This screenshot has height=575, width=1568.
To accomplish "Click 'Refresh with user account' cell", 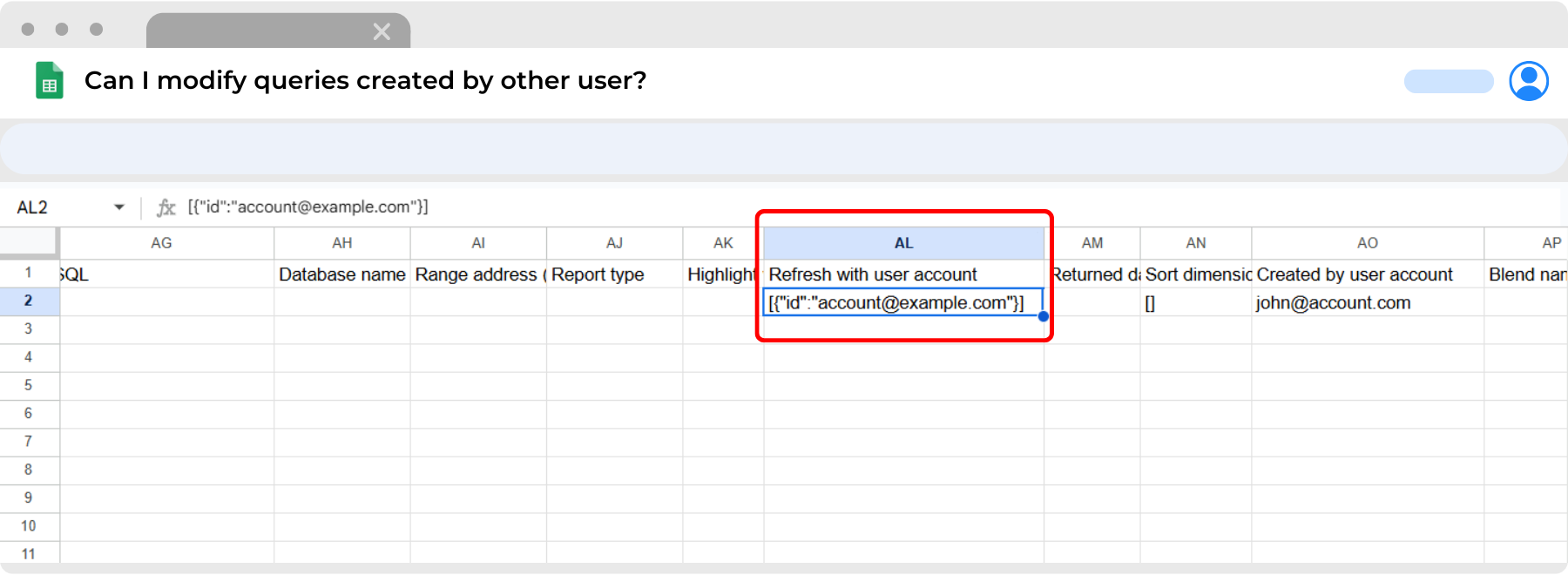I will (x=904, y=274).
